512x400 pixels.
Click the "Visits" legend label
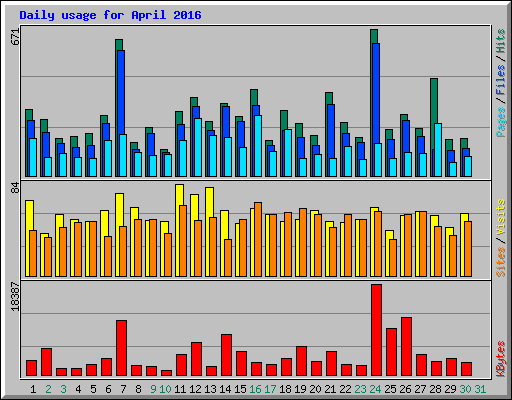tap(500, 217)
